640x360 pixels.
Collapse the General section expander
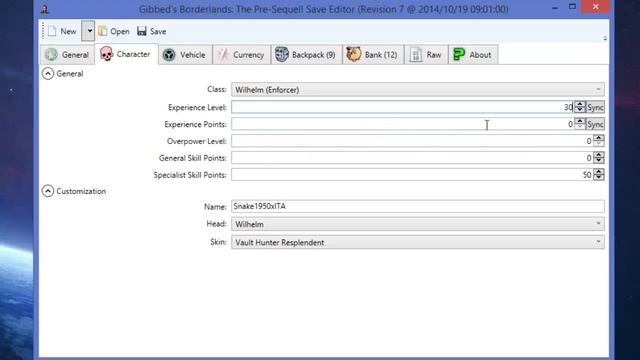(48, 73)
